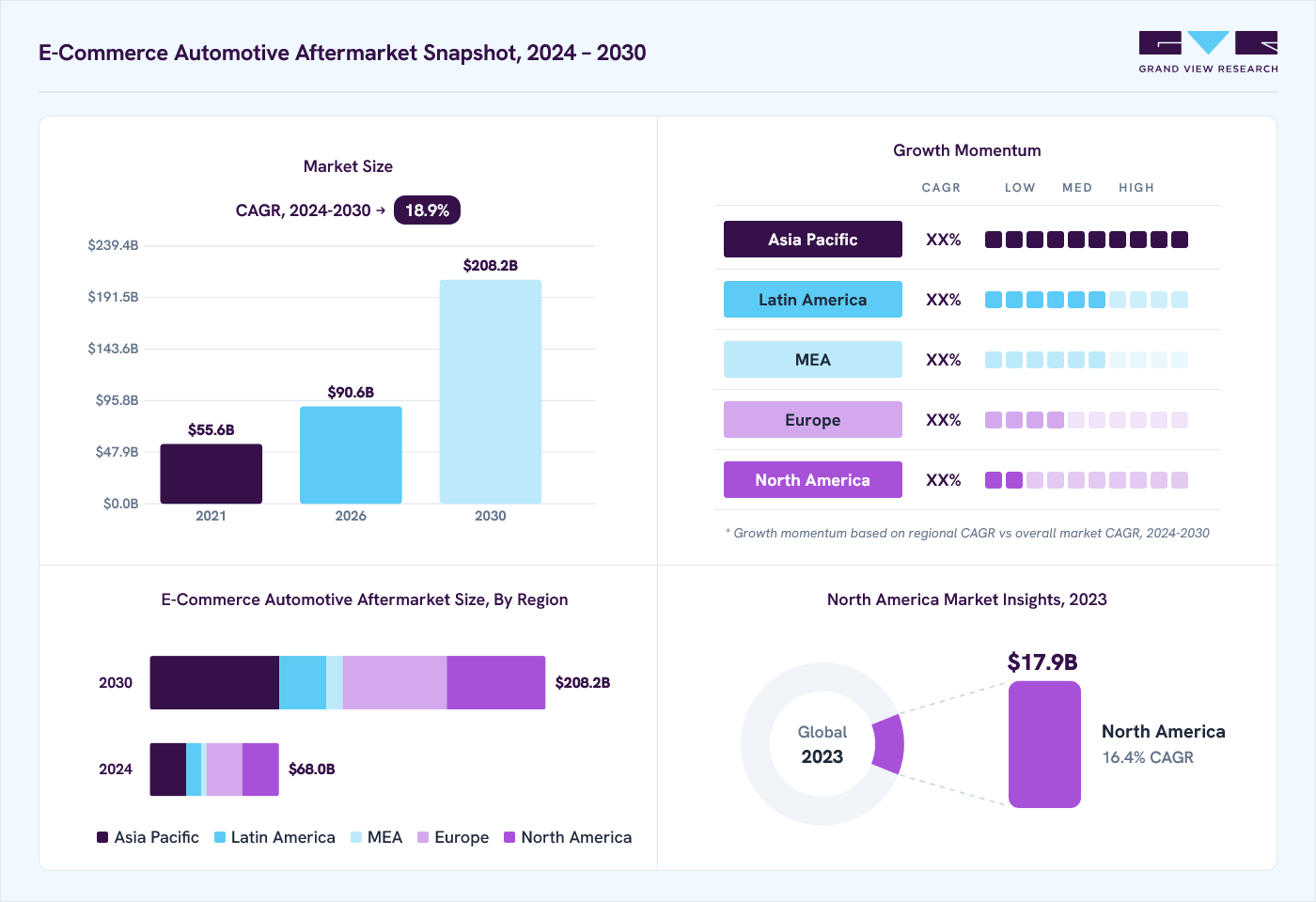Click the 18.9% CAGR badge
The width and height of the screenshot is (1316, 902).
click(x=427, y=210)
